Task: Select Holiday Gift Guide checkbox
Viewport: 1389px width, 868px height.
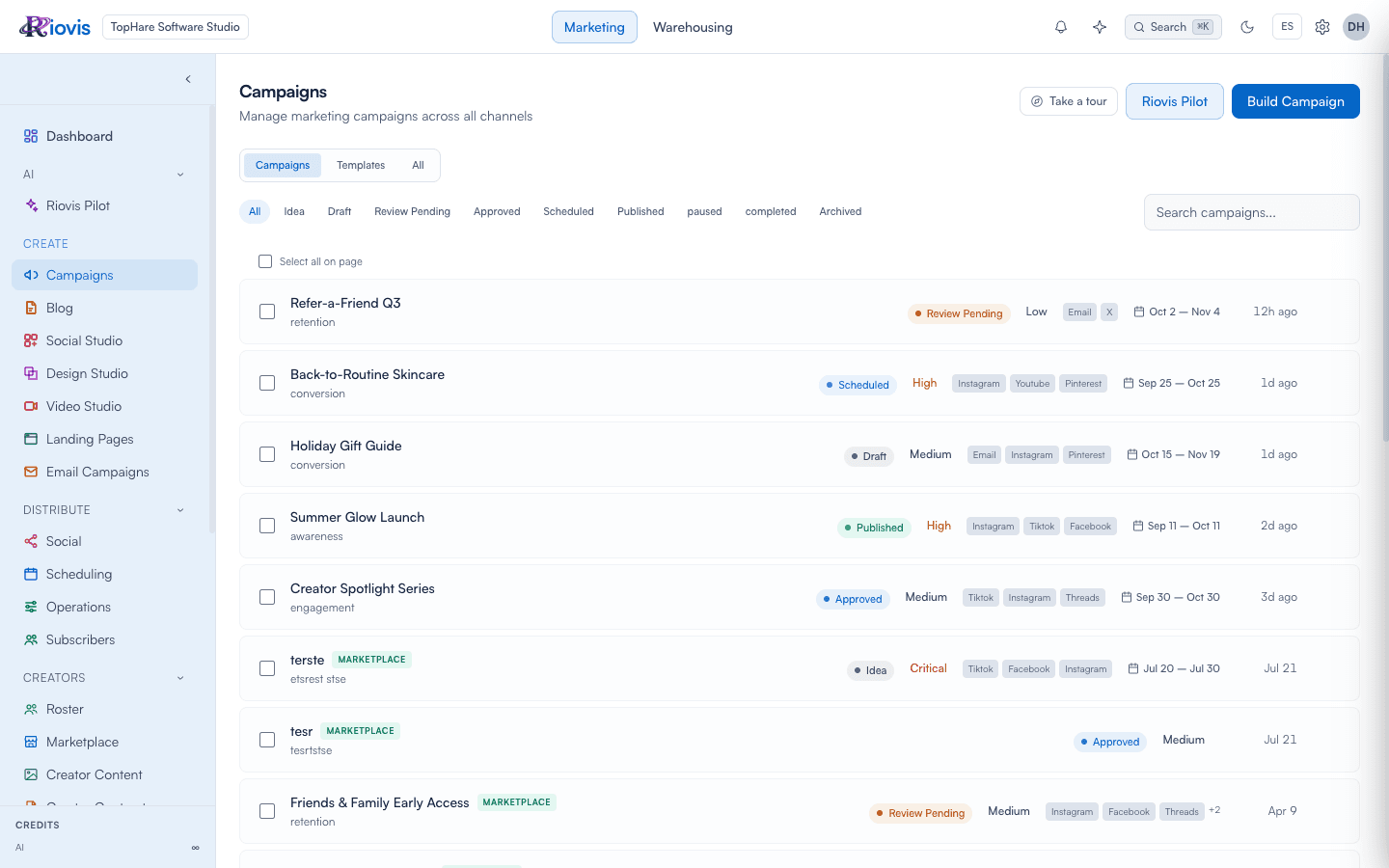Action: coord(267,454)
